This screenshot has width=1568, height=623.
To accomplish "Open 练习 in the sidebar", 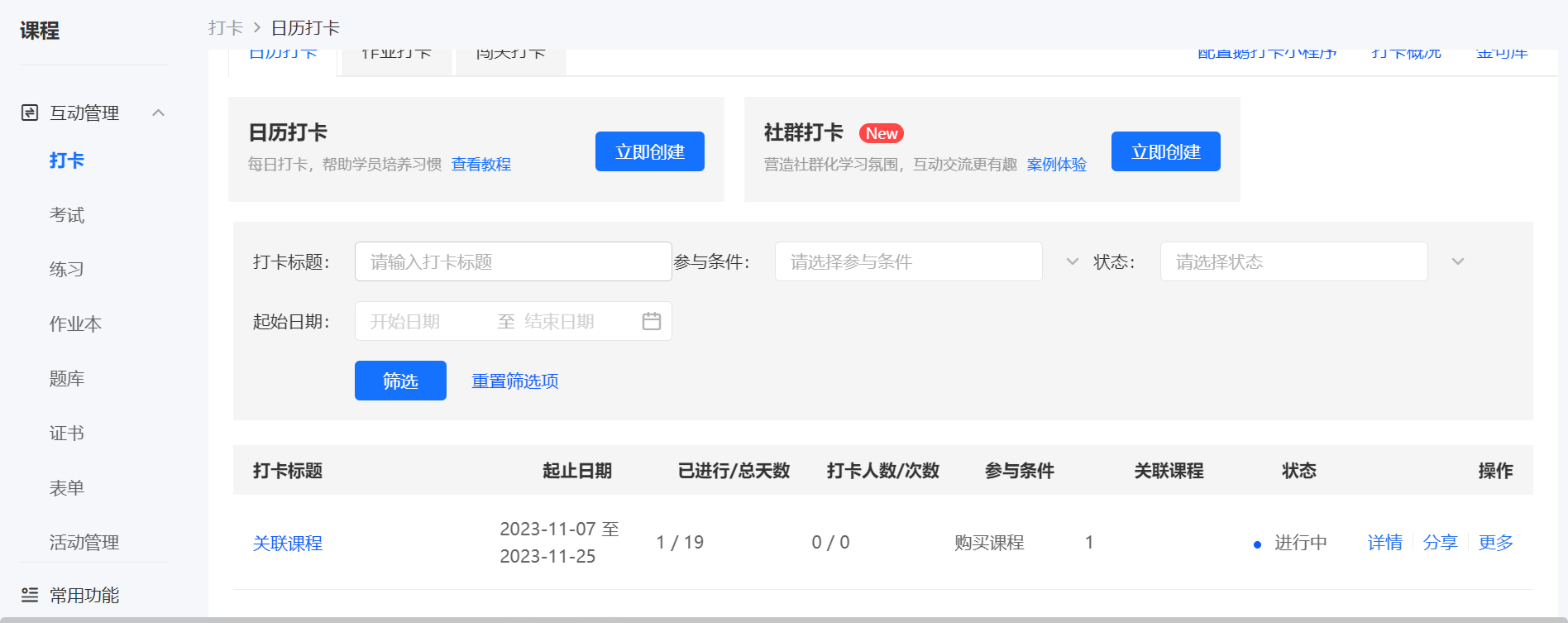I will pyautogui.click(x=67, y=270).
